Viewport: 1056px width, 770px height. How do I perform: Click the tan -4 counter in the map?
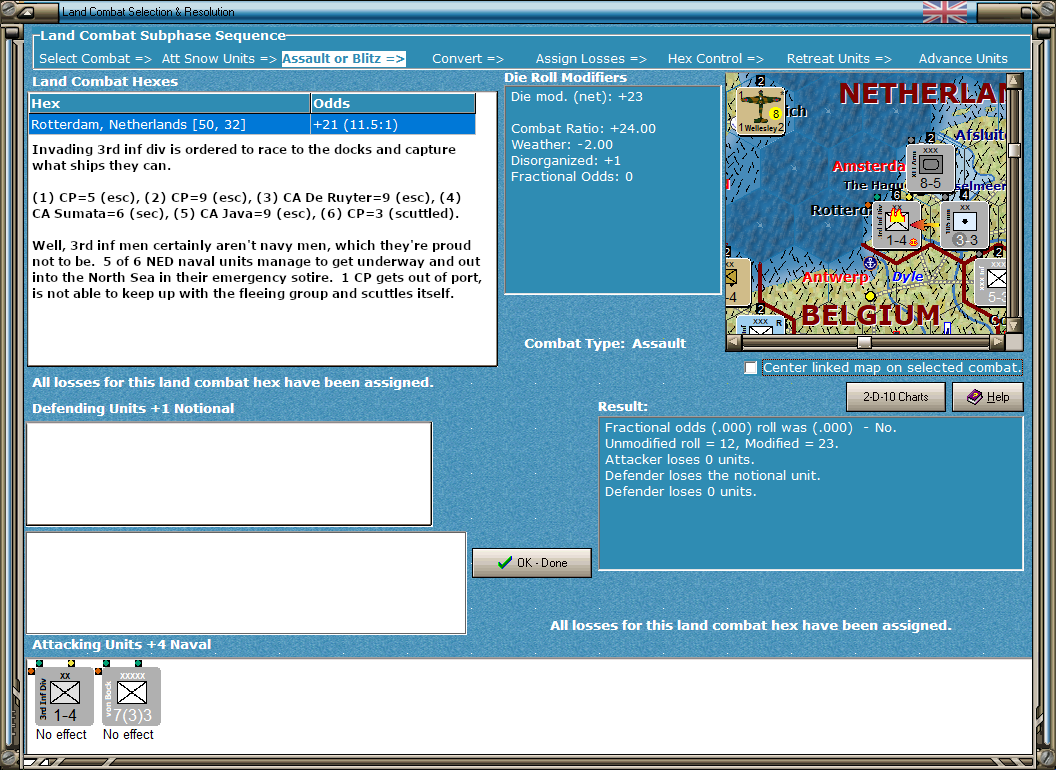click(738, 282)
